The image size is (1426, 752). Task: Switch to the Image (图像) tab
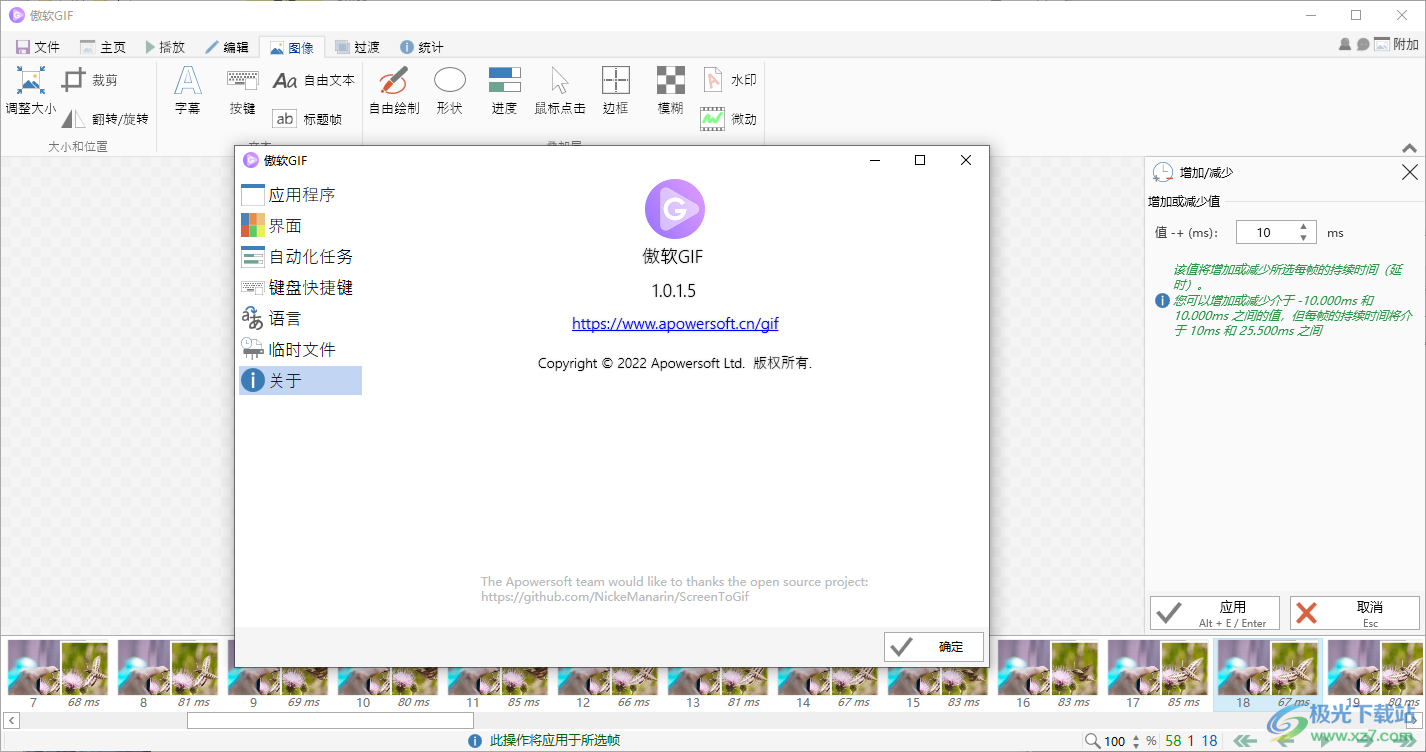click(x=292, y=47)
